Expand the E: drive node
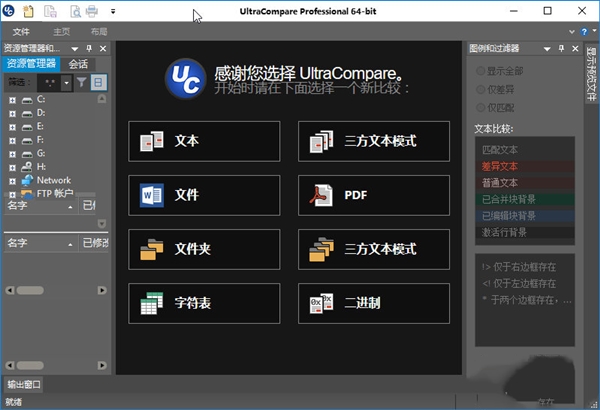Viewport: 600px width, 410px height. point(12,127)
